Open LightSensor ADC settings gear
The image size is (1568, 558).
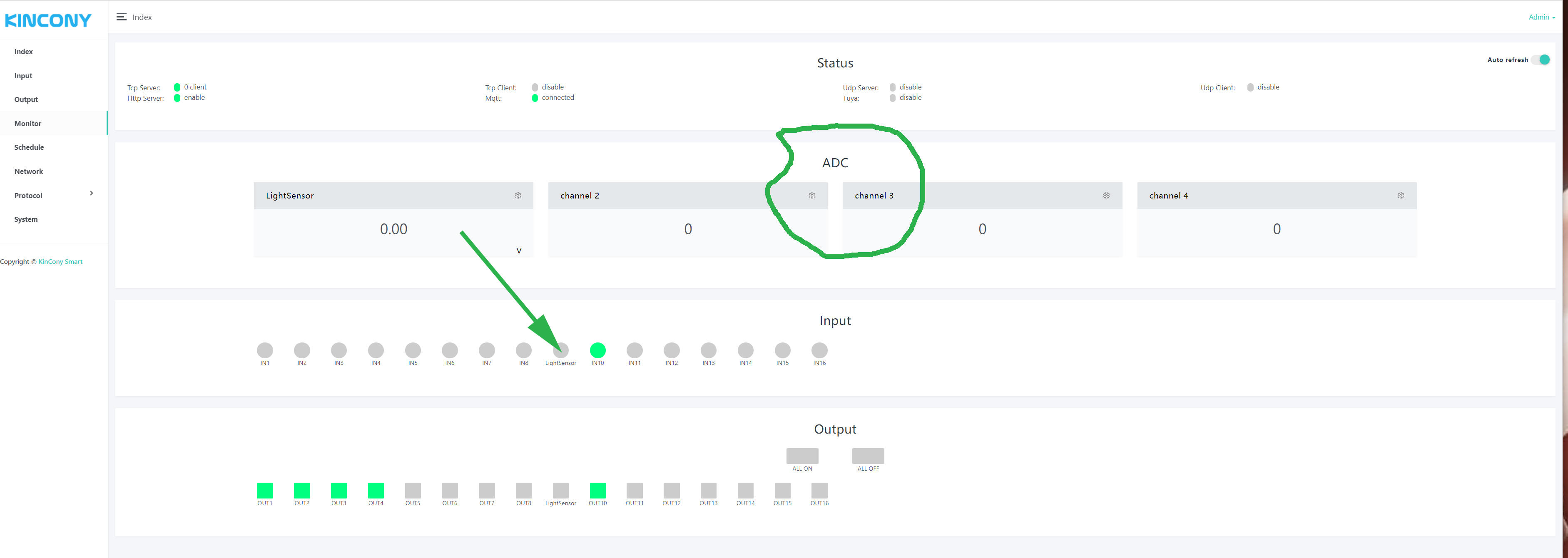(518, 195)
